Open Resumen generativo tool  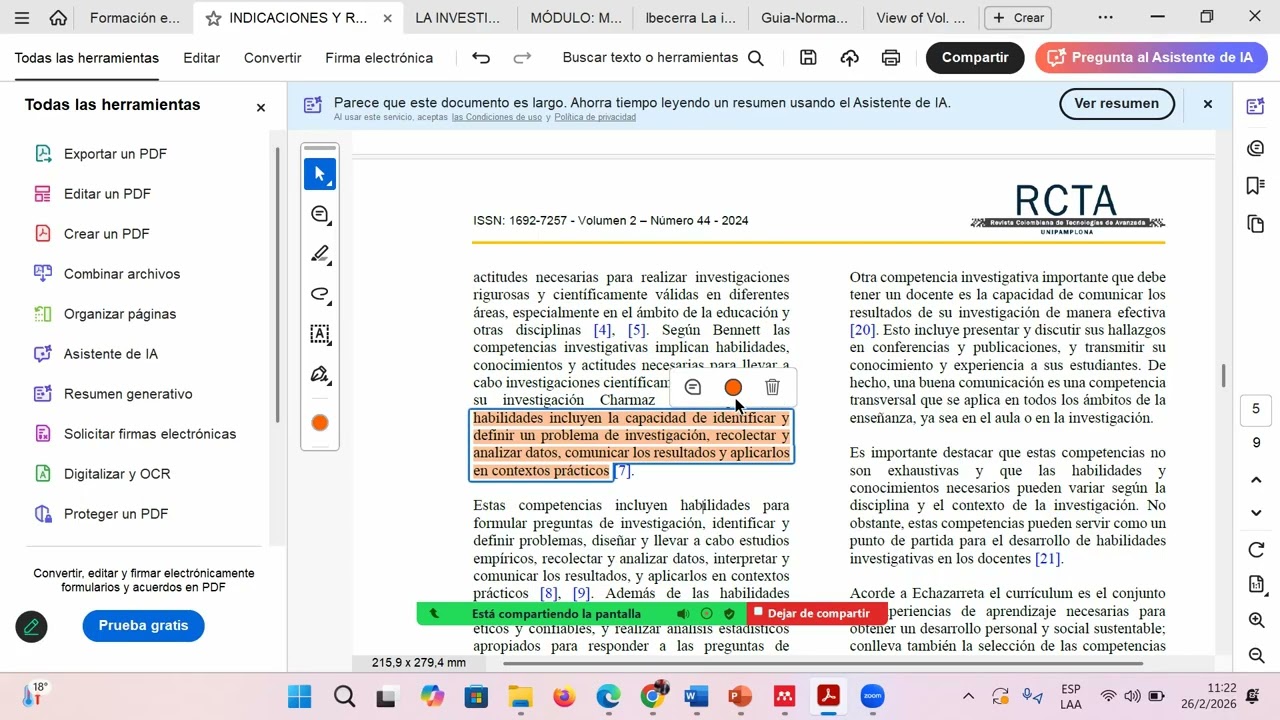[x=128, y=394]
